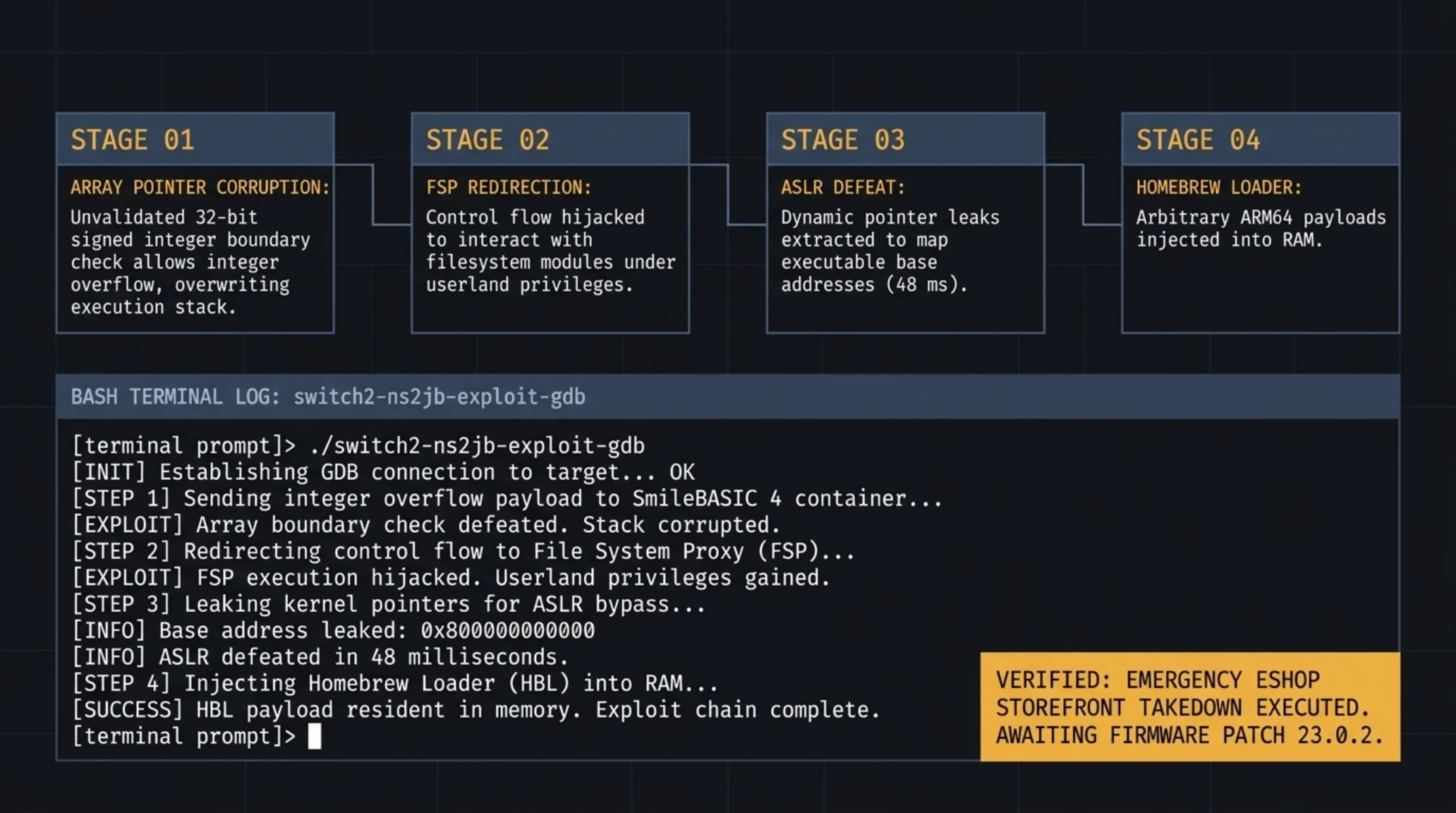Click the 'ASLR defeated in 48 milliseconds' line
The width and height of the screenshot is (1456, 813).
click(320, 657)
